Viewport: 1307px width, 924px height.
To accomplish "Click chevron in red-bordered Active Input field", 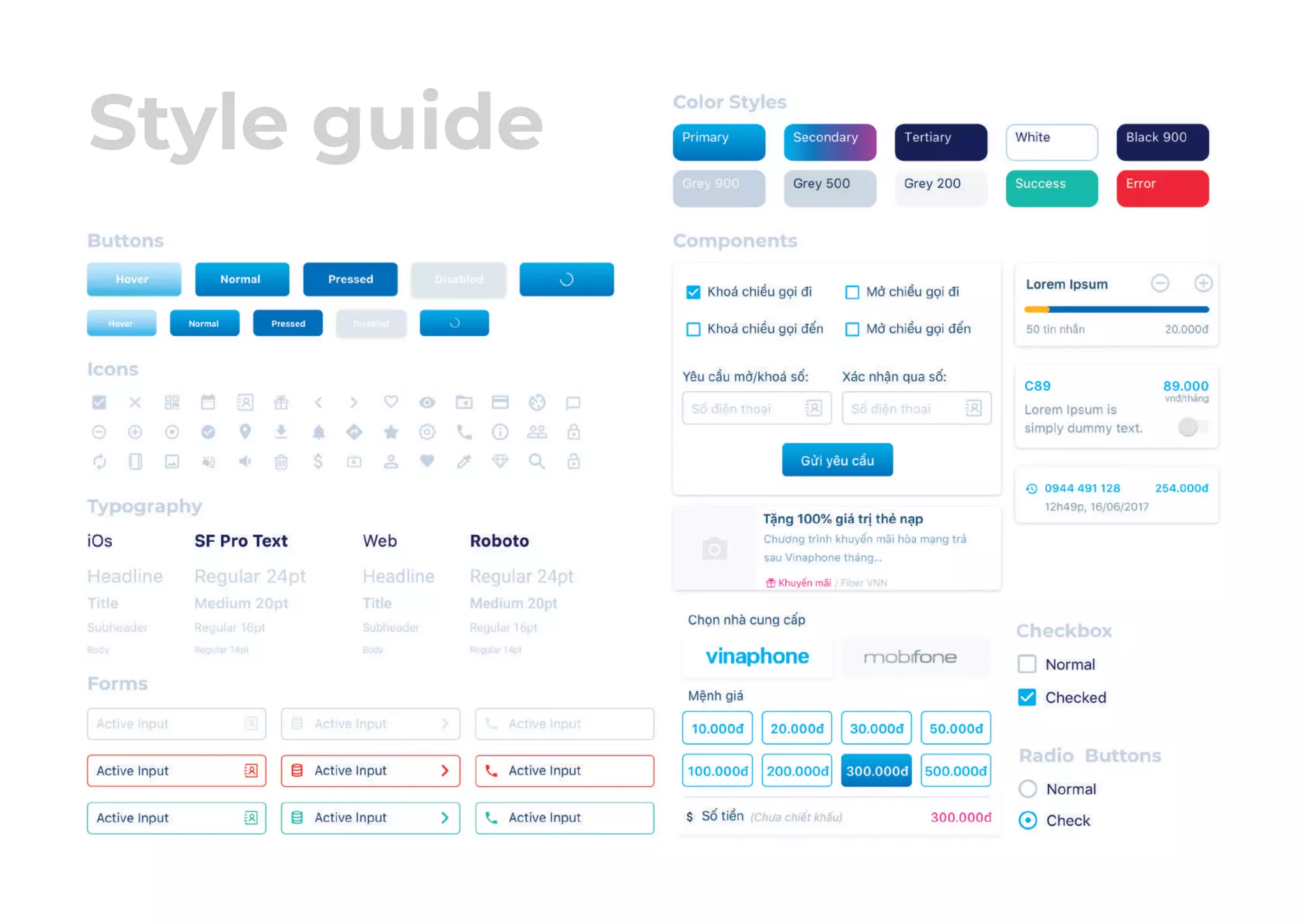I will pyautogui.click(x=445, y=770).
